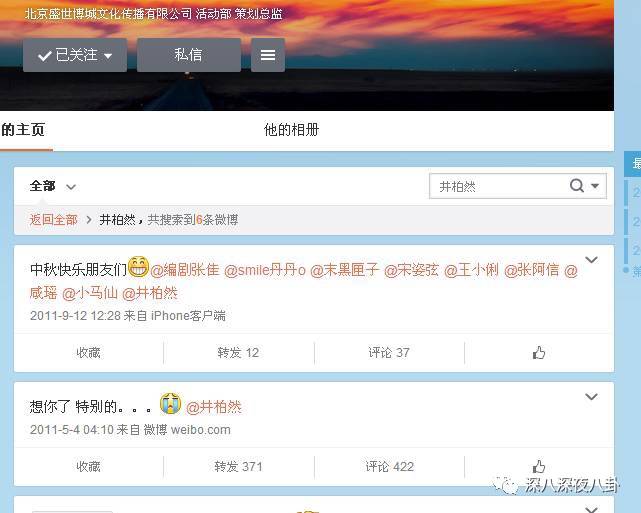641x513 pixels.
Task: Open @张阿信 mention link
Action: [x=531, y=270]
